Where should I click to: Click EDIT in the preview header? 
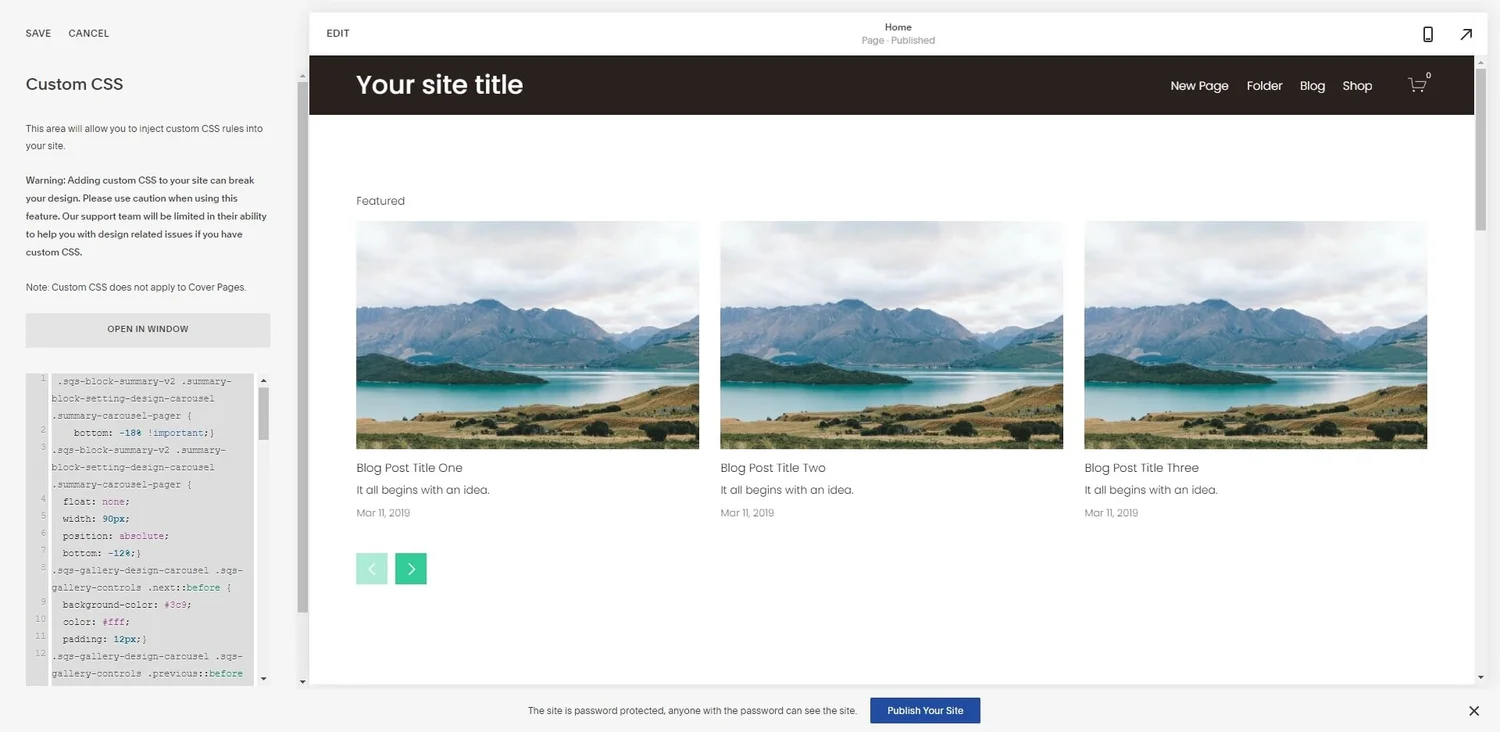337,33
